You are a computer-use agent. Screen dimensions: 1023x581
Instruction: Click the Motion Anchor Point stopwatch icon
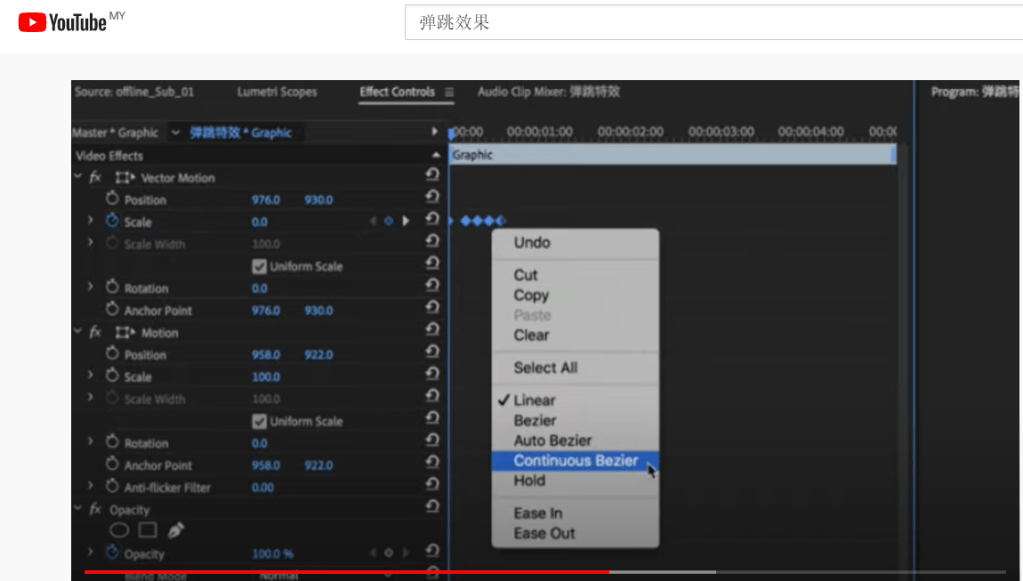point(112,465)
